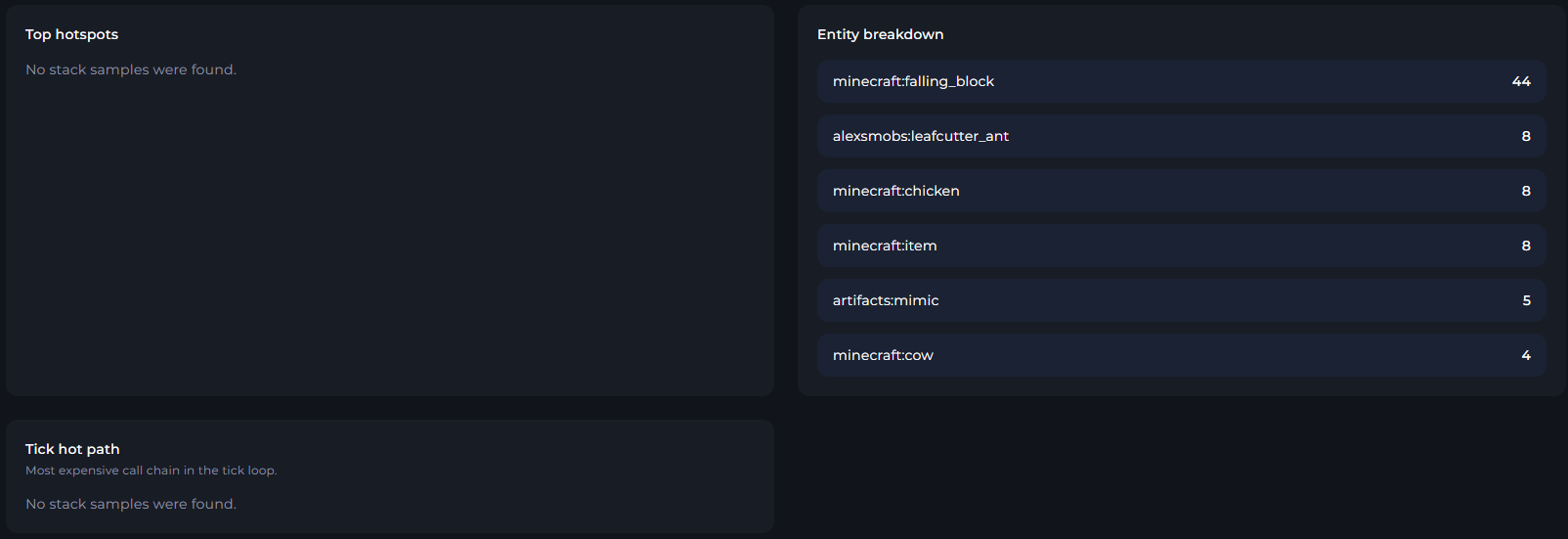Open the artifacts:mimic entity entry
1568x539 pixels.
tap(1181, 300)
